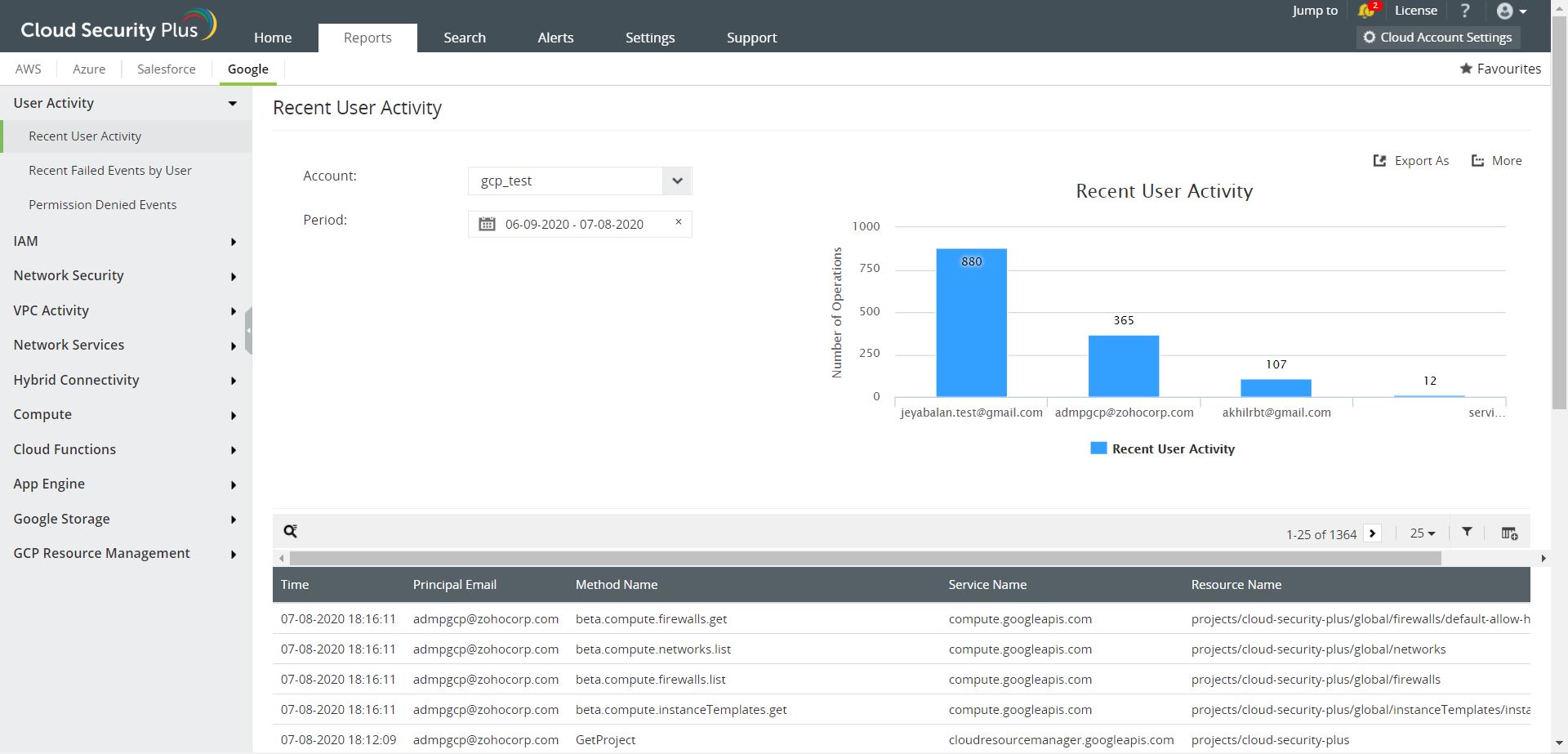Collapse the User Activity section

point(232,103)
